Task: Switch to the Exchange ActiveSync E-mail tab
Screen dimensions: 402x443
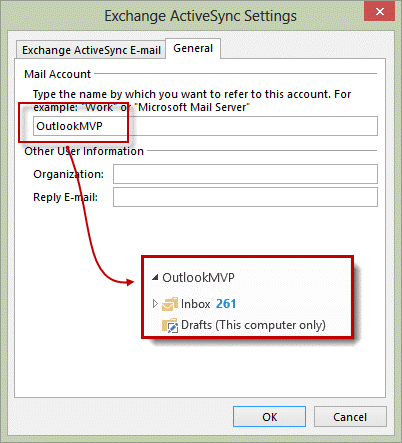Action: (x=91, y=50)
